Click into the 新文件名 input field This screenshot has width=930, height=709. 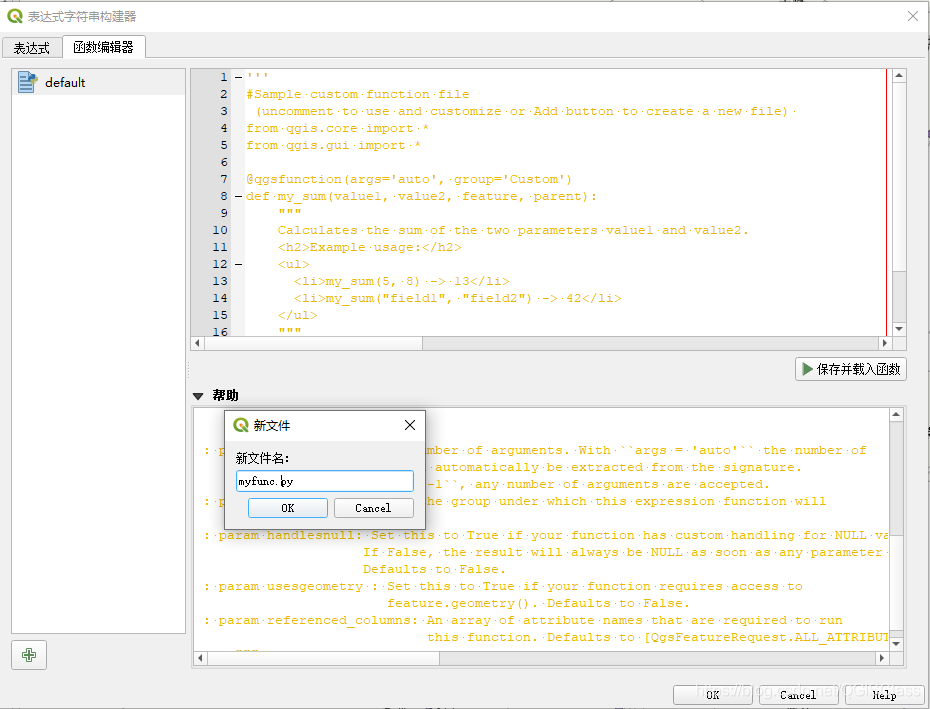pyautogui.click(x=324, y=481)
